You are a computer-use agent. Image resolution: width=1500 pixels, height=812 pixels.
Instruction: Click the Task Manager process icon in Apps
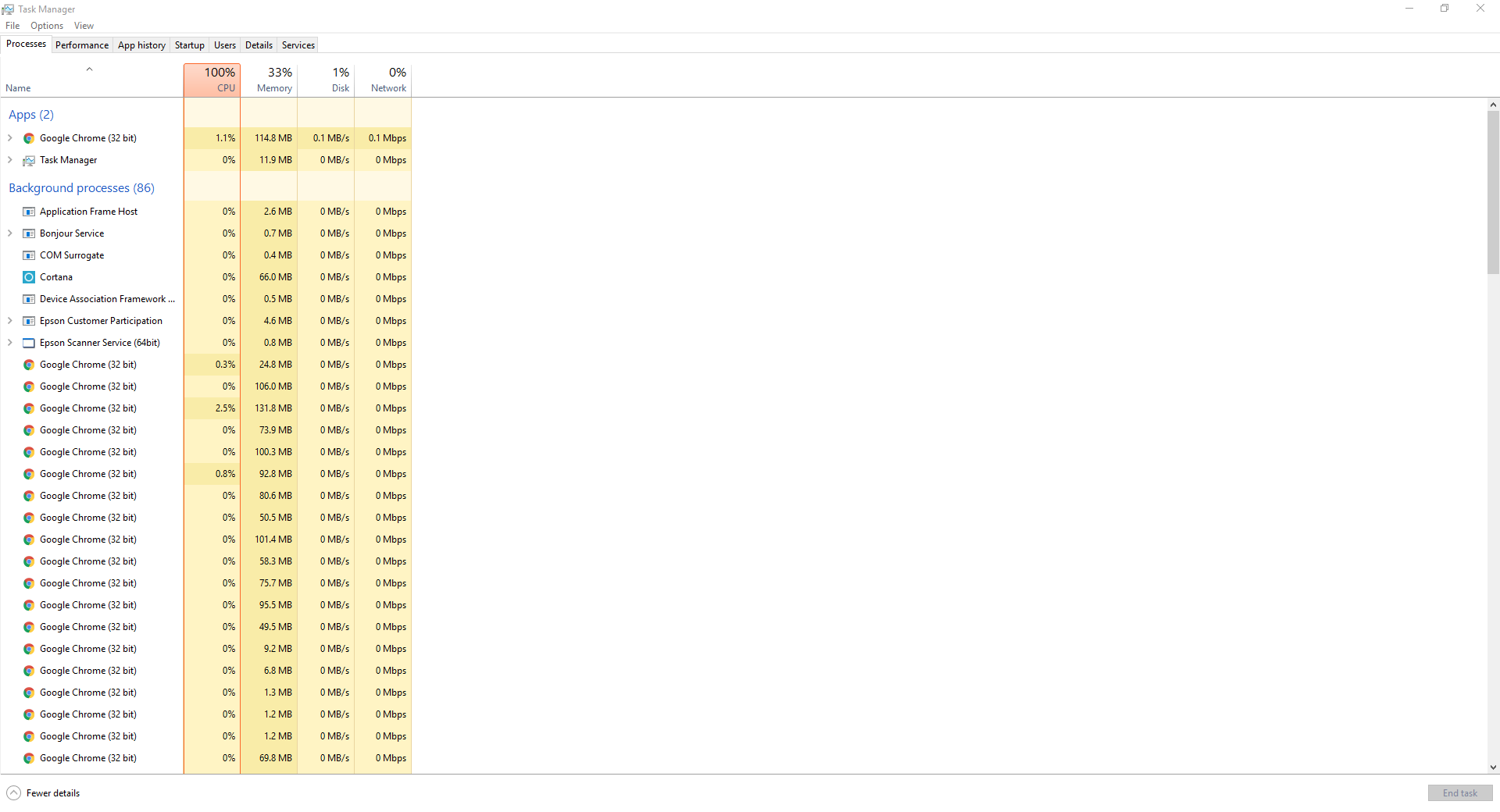pos(29,160)
